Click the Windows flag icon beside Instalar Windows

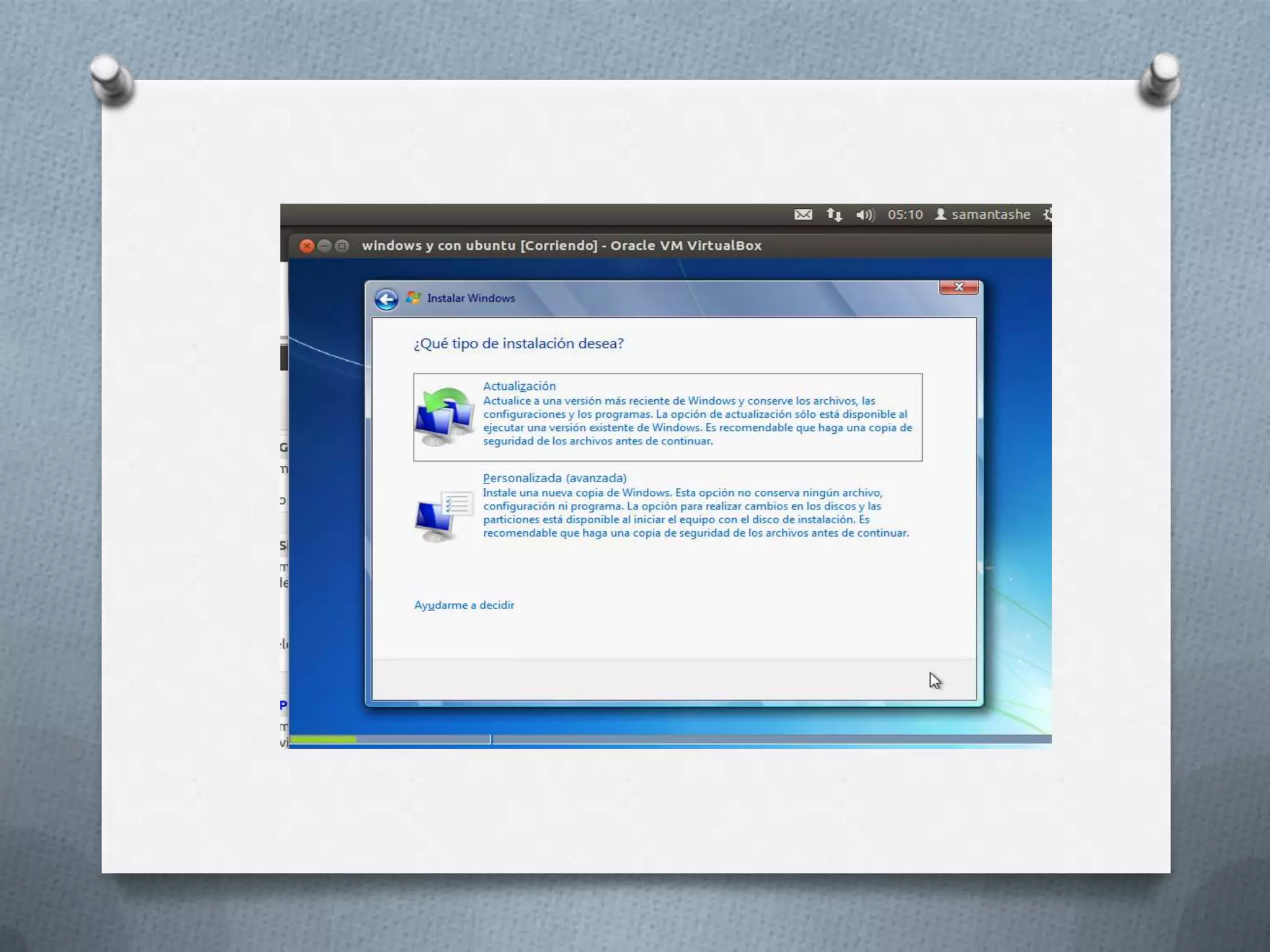pos(413,298)
